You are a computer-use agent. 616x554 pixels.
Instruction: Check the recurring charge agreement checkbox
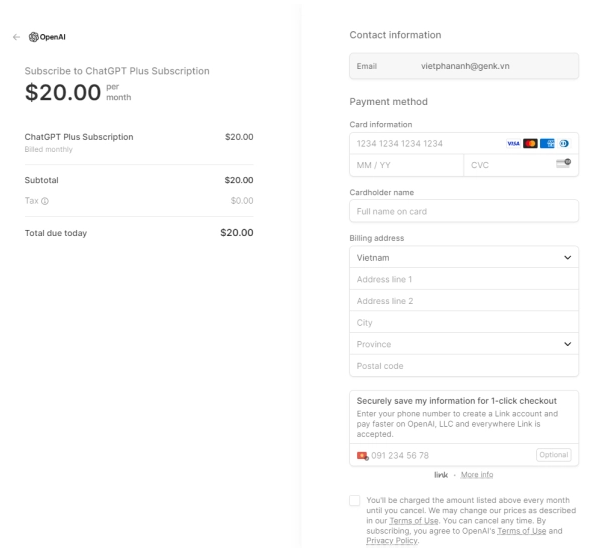[354, 501]
